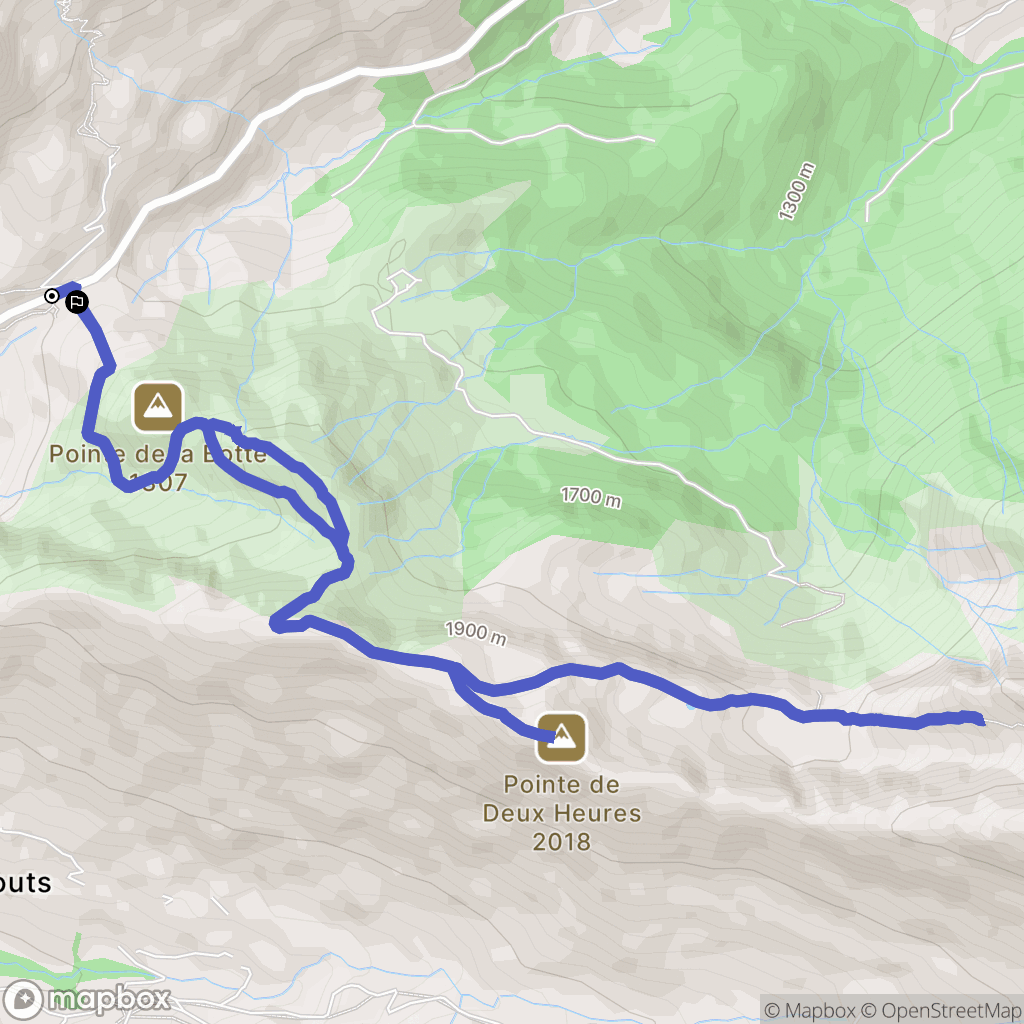Open the Mapbox logo link
Image resolution: width=1024 pixels, height=1024 pixels.
(86, 999)
